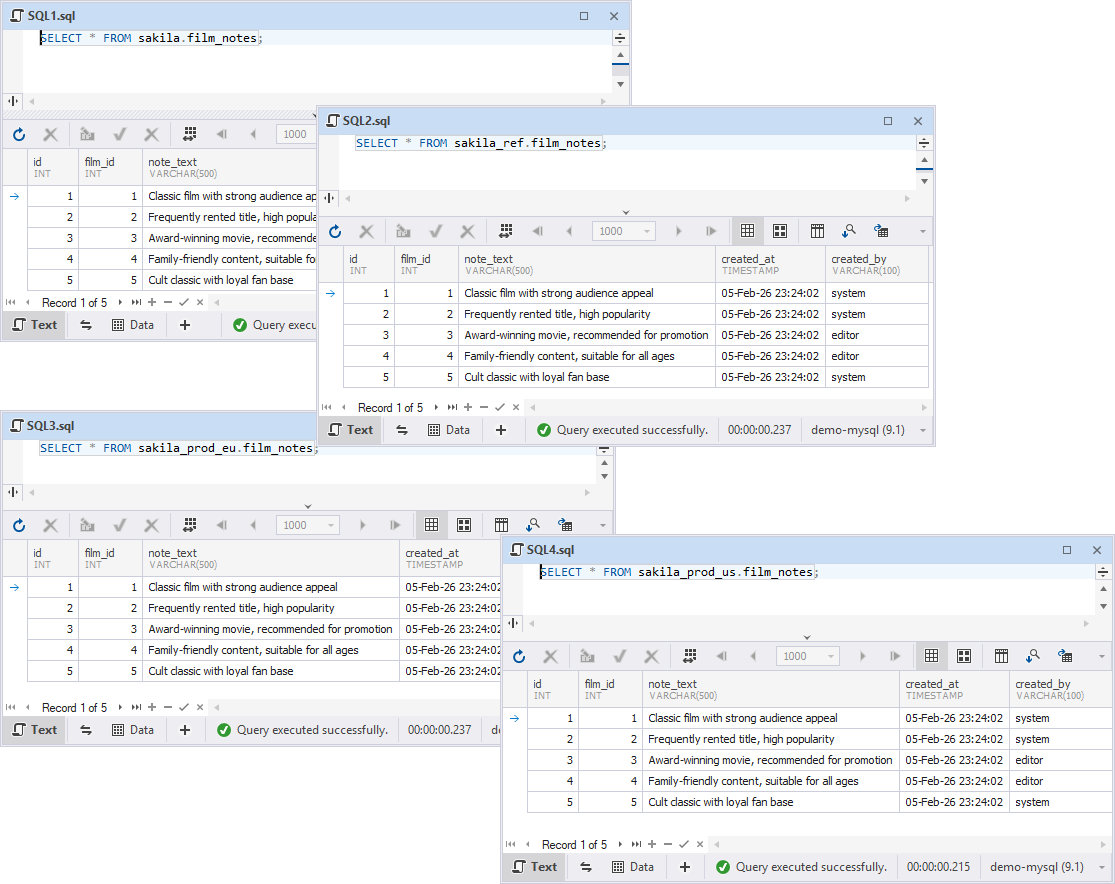Add a new row in SQL2 record navigator
1115x884 pixels.
click(467, 407)
